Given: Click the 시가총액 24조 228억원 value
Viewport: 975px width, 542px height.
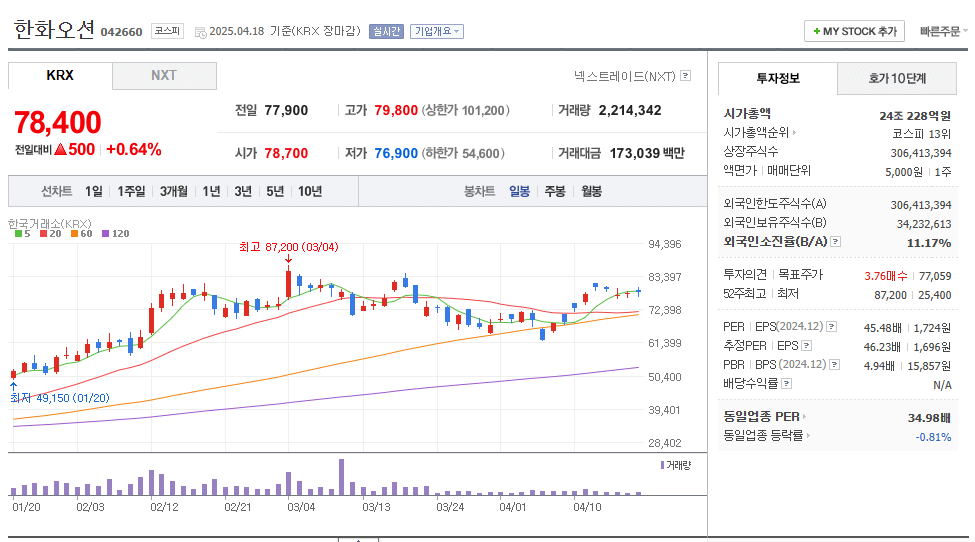Looking at the screenshot, I should pos(915,116).
